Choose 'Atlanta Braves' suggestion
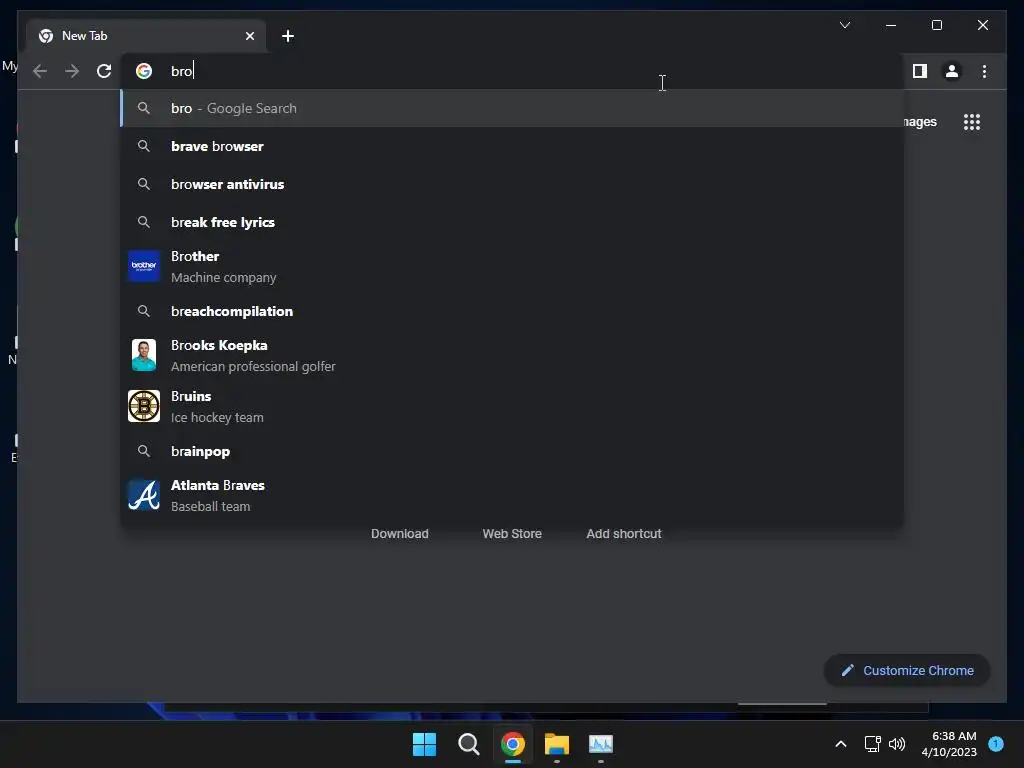 click(513, 495)
